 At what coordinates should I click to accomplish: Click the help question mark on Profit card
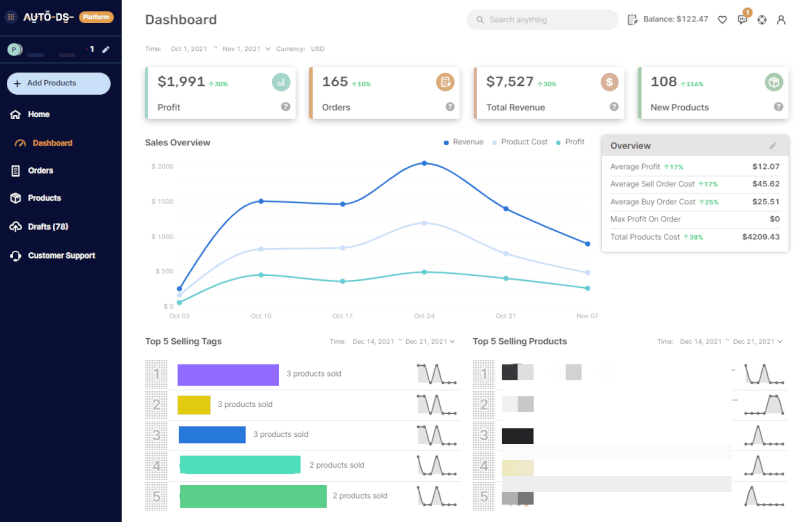(x=286, y=107)
